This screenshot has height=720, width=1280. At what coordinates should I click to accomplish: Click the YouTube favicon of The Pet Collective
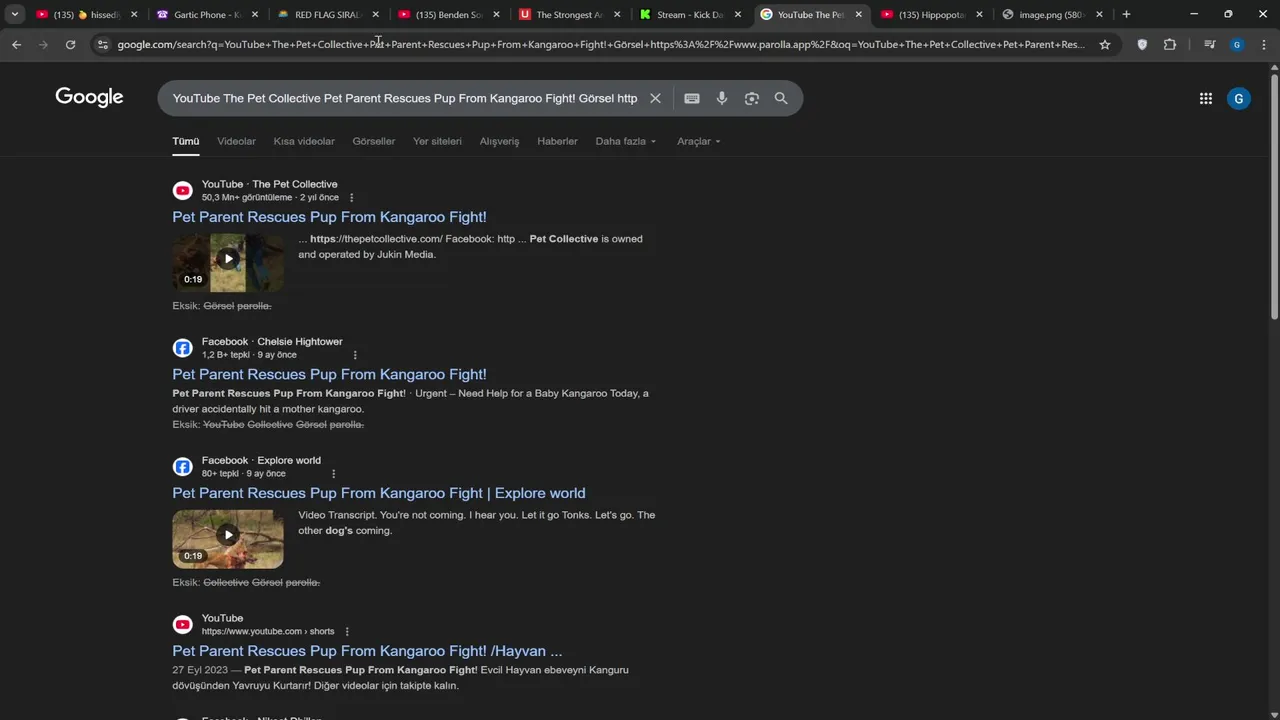[182, 191]
